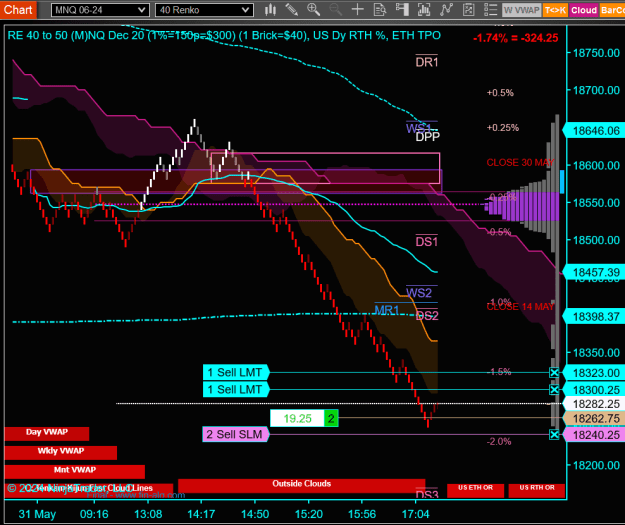Open the chart trader panel icon

(x=402, y=10)
